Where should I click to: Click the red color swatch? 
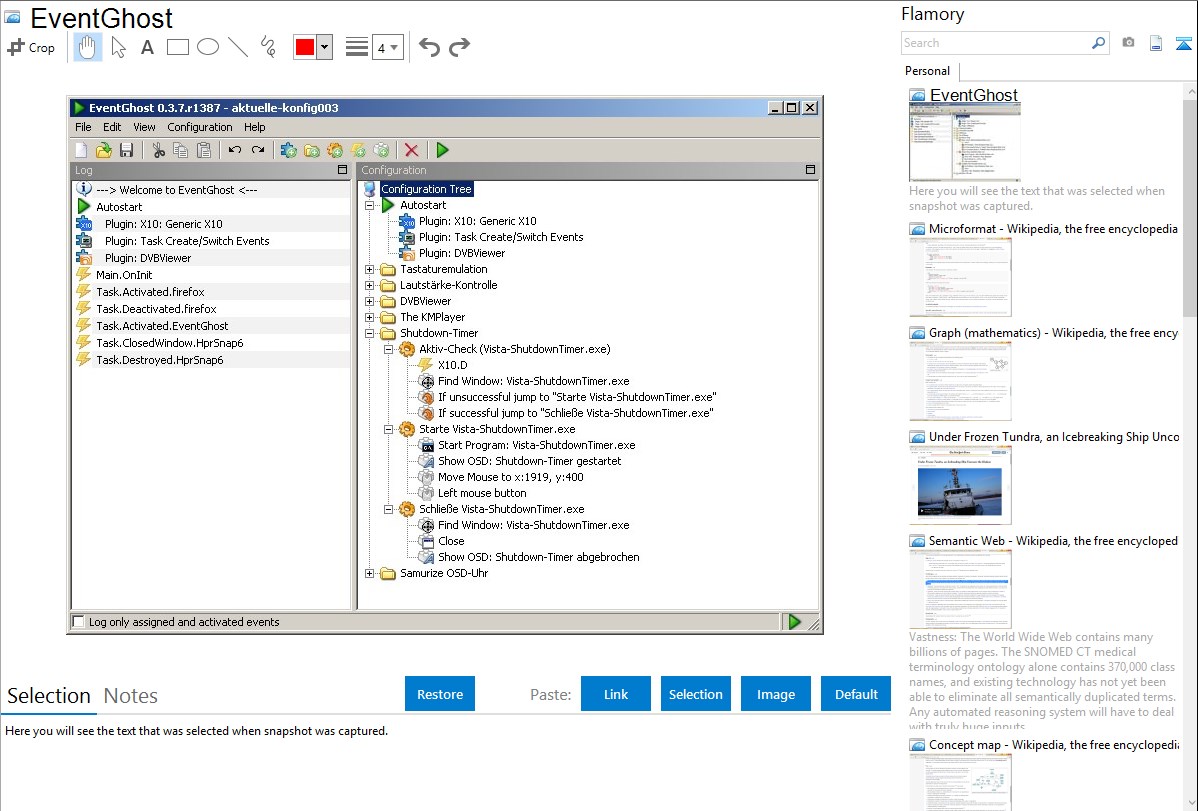[x=305, y=47]
